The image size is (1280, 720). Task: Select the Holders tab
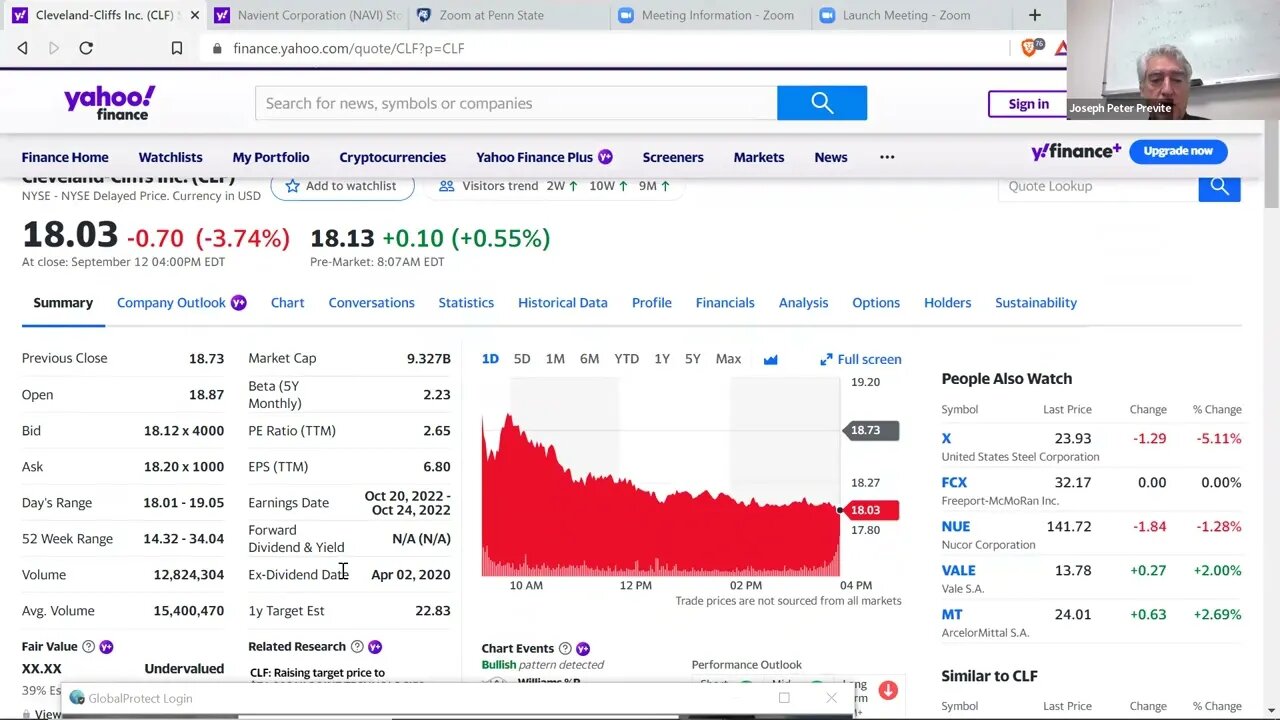coord(947,303)
